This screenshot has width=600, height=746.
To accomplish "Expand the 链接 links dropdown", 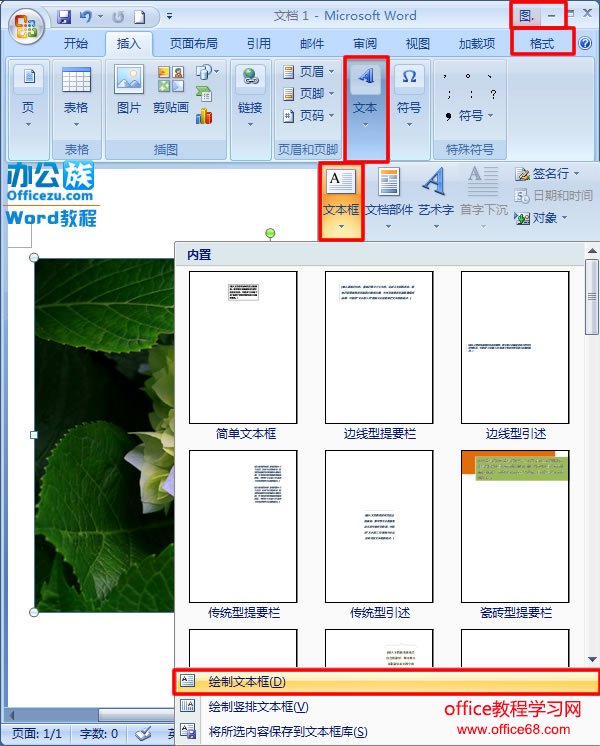I will coord(250,98).
